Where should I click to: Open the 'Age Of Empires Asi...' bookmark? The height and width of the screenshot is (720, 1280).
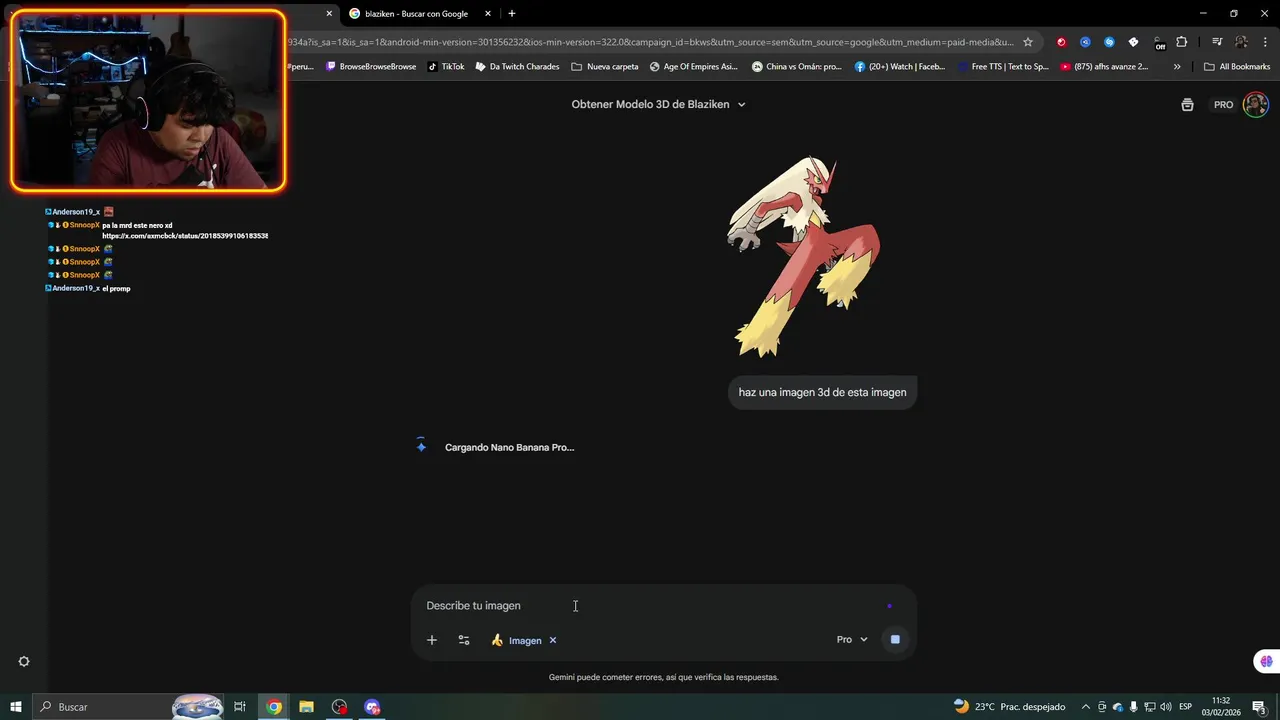[x=693, y=67]
